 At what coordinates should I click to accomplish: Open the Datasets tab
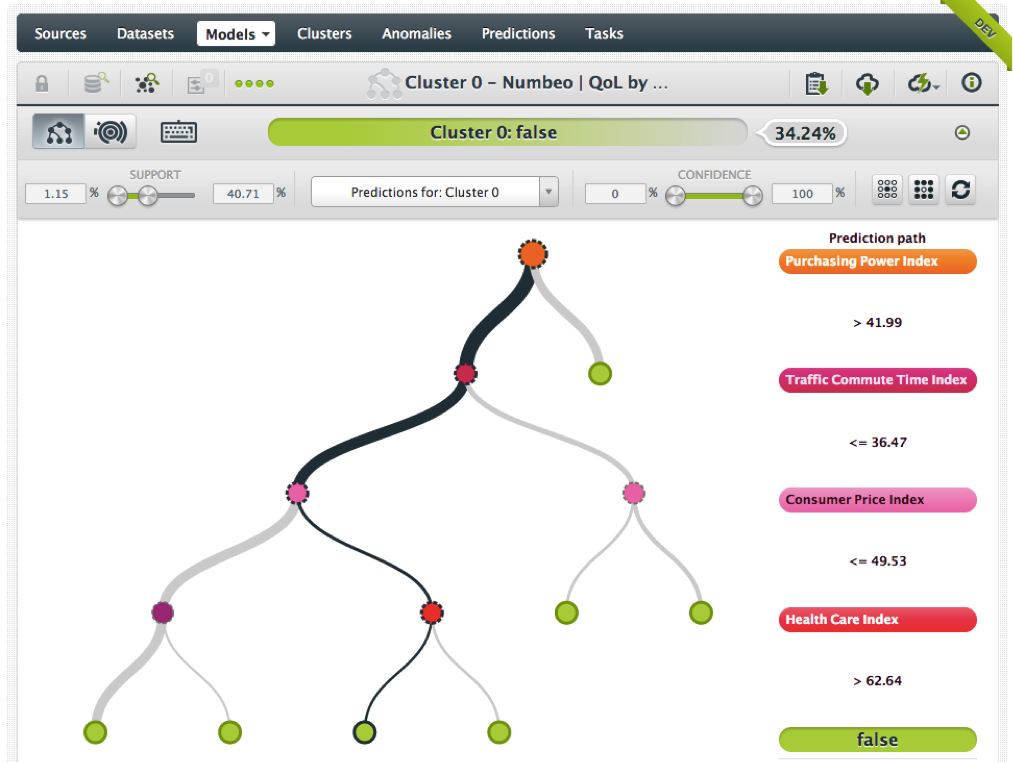click(145, 34)
